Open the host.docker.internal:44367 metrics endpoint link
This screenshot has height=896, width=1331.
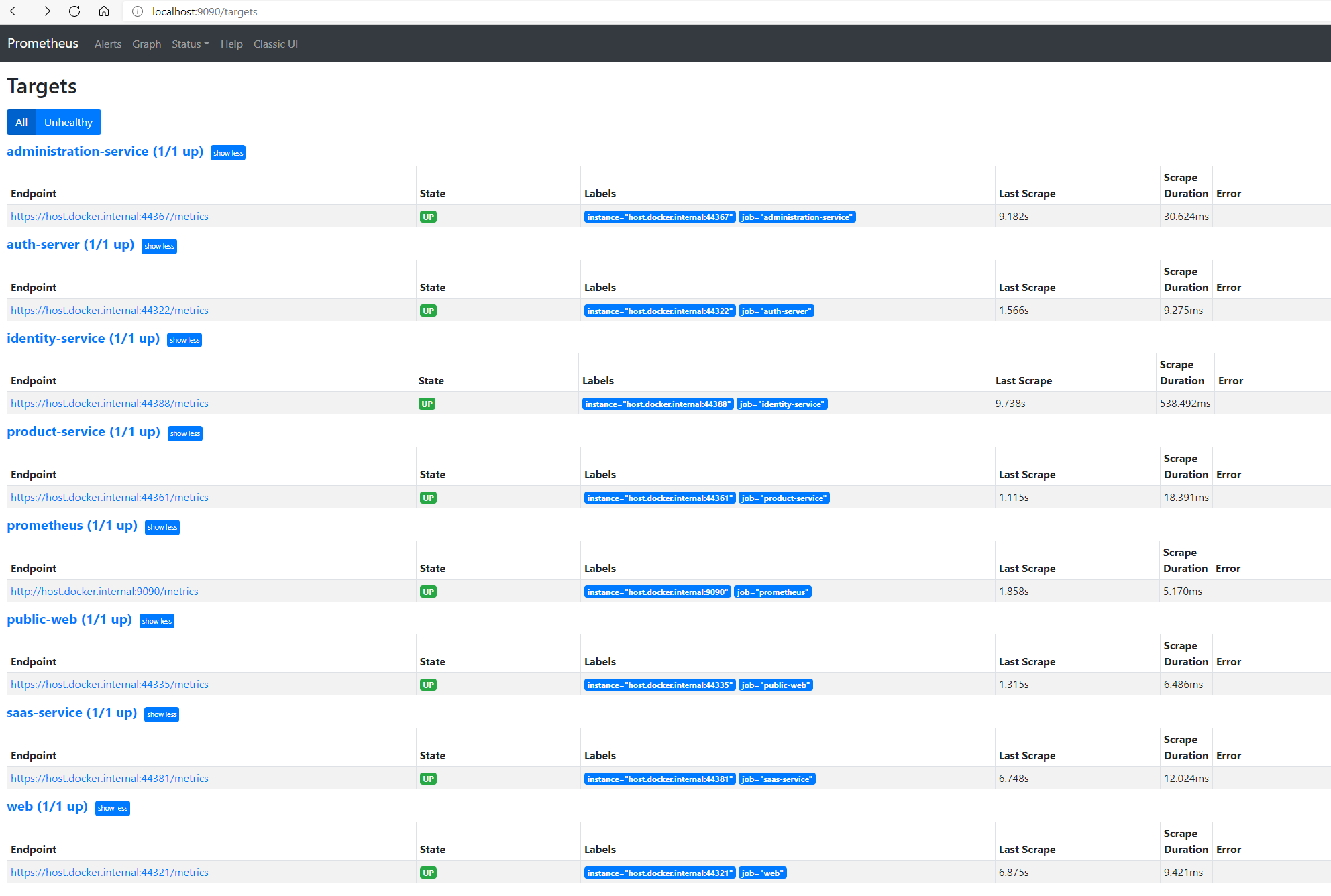point(109,216)
